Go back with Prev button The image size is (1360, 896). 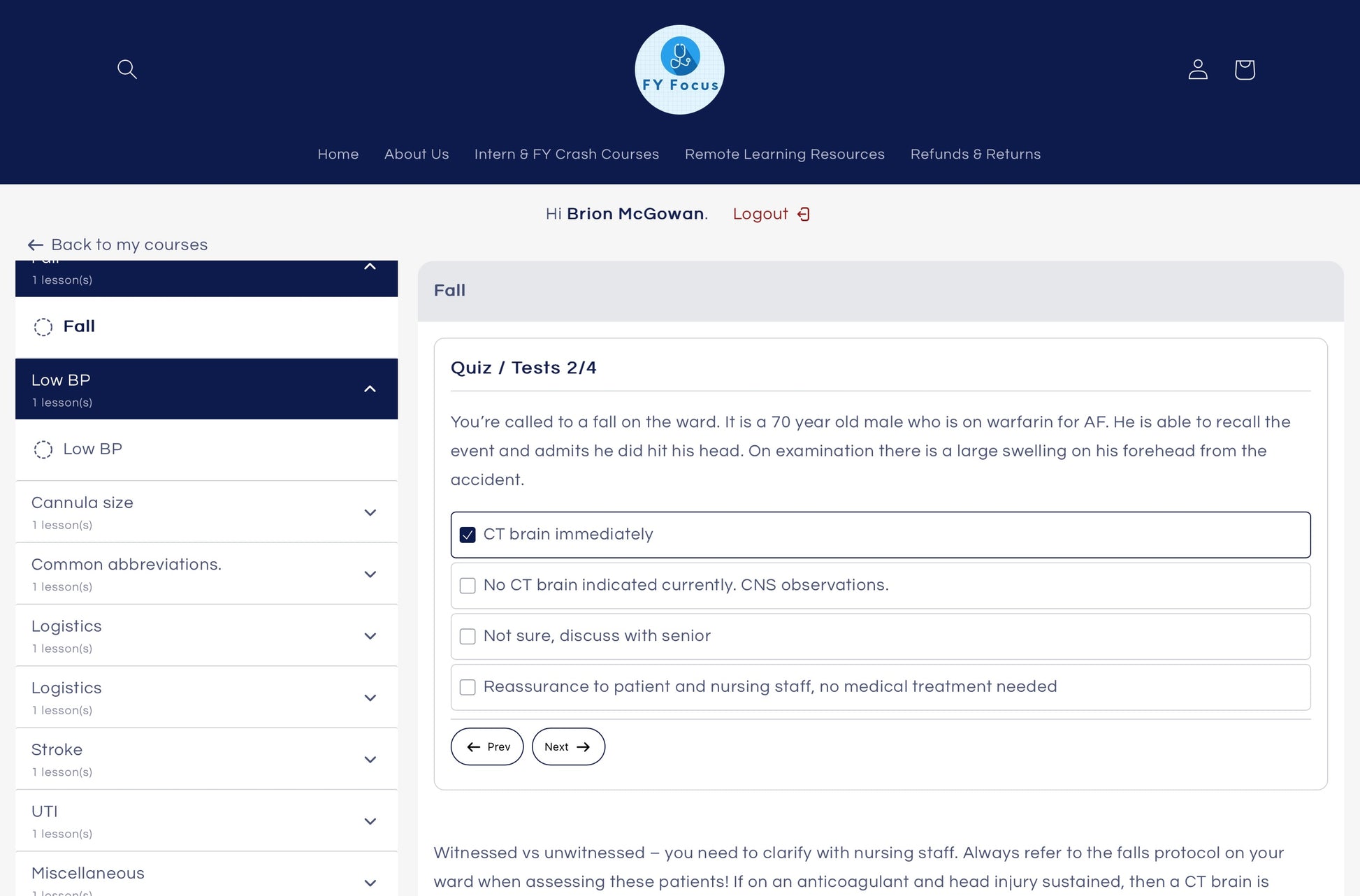[x=487, y=746]
